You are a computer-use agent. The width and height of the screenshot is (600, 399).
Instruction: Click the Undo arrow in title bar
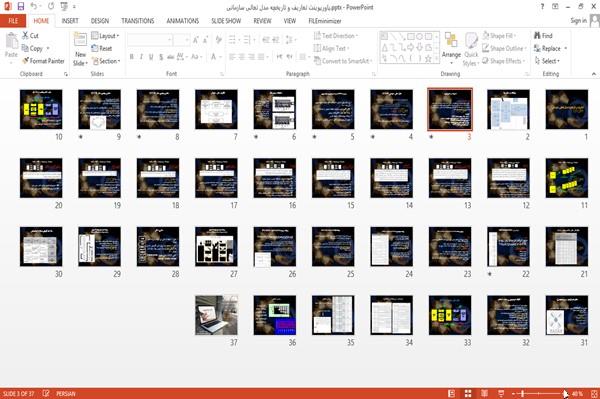click(x=34, y=7)
